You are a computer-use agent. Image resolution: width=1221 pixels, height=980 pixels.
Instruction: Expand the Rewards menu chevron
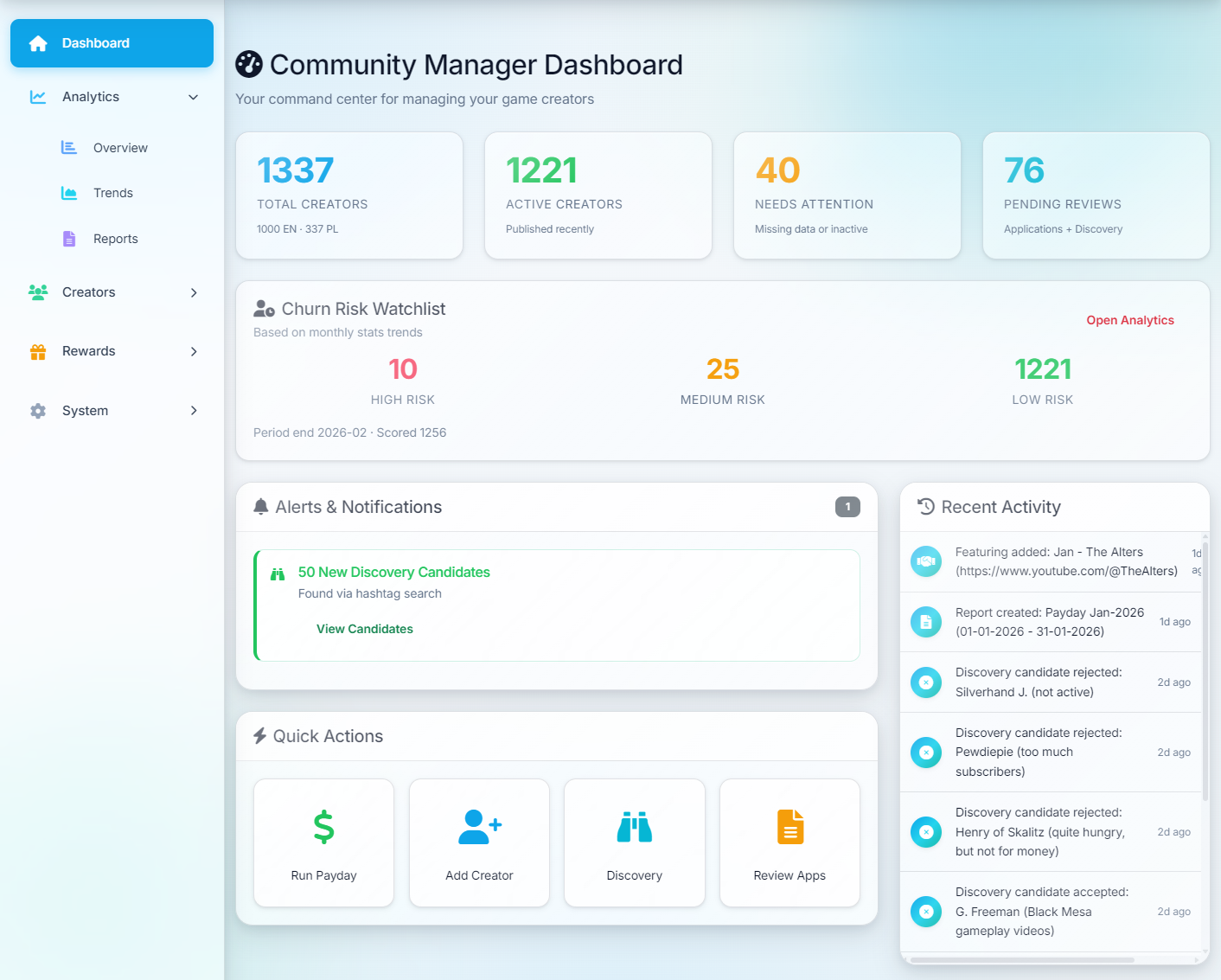coord(194,351)
